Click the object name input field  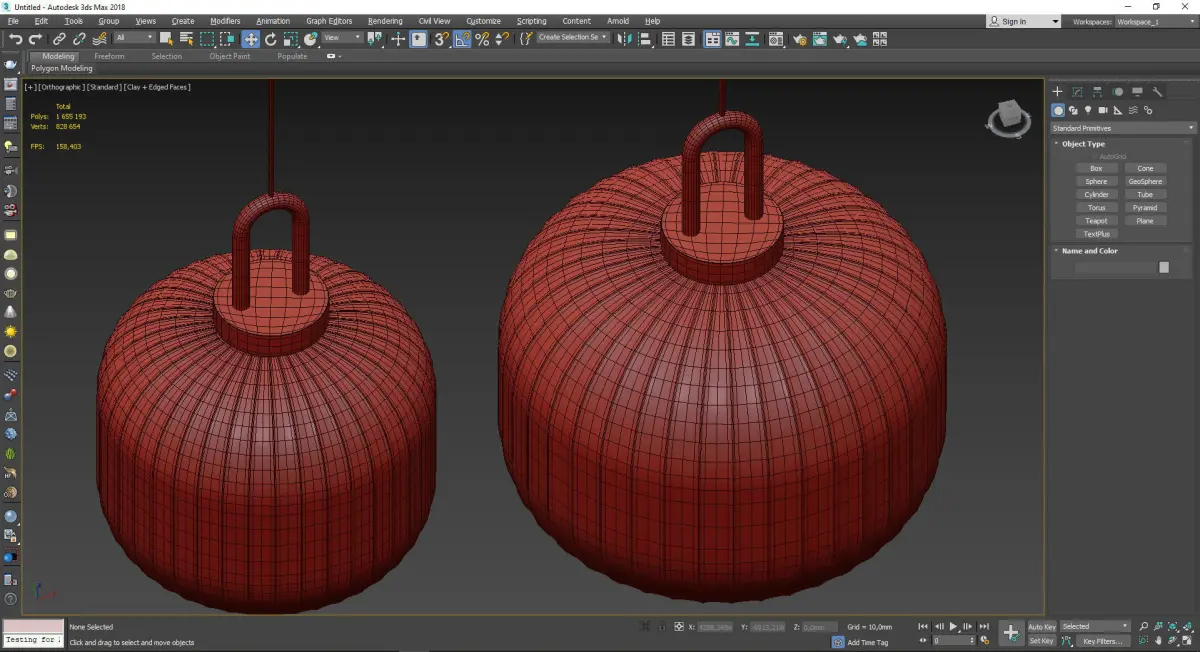tap(1115, 268)
